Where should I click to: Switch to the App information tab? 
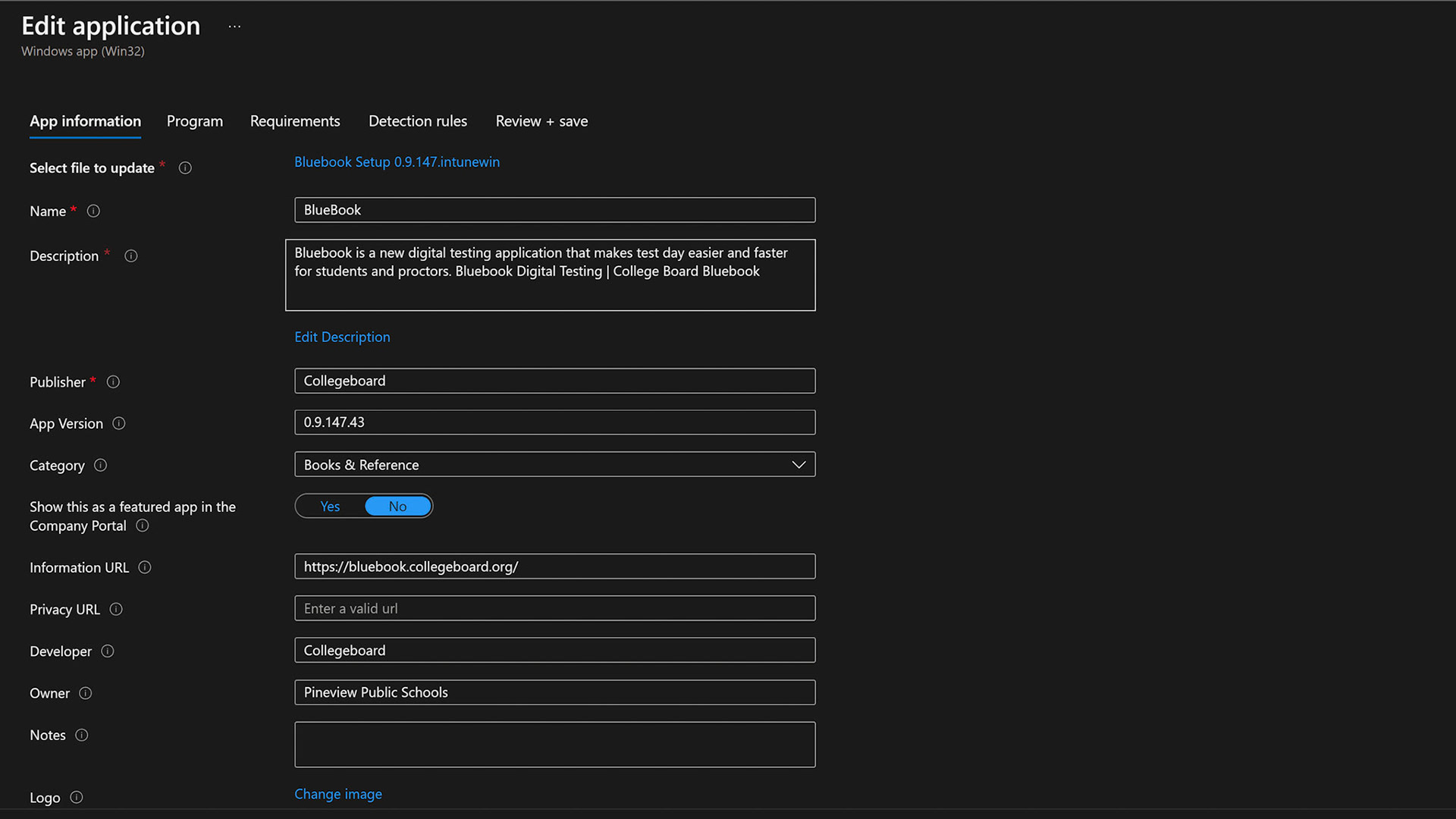[86, 121]
